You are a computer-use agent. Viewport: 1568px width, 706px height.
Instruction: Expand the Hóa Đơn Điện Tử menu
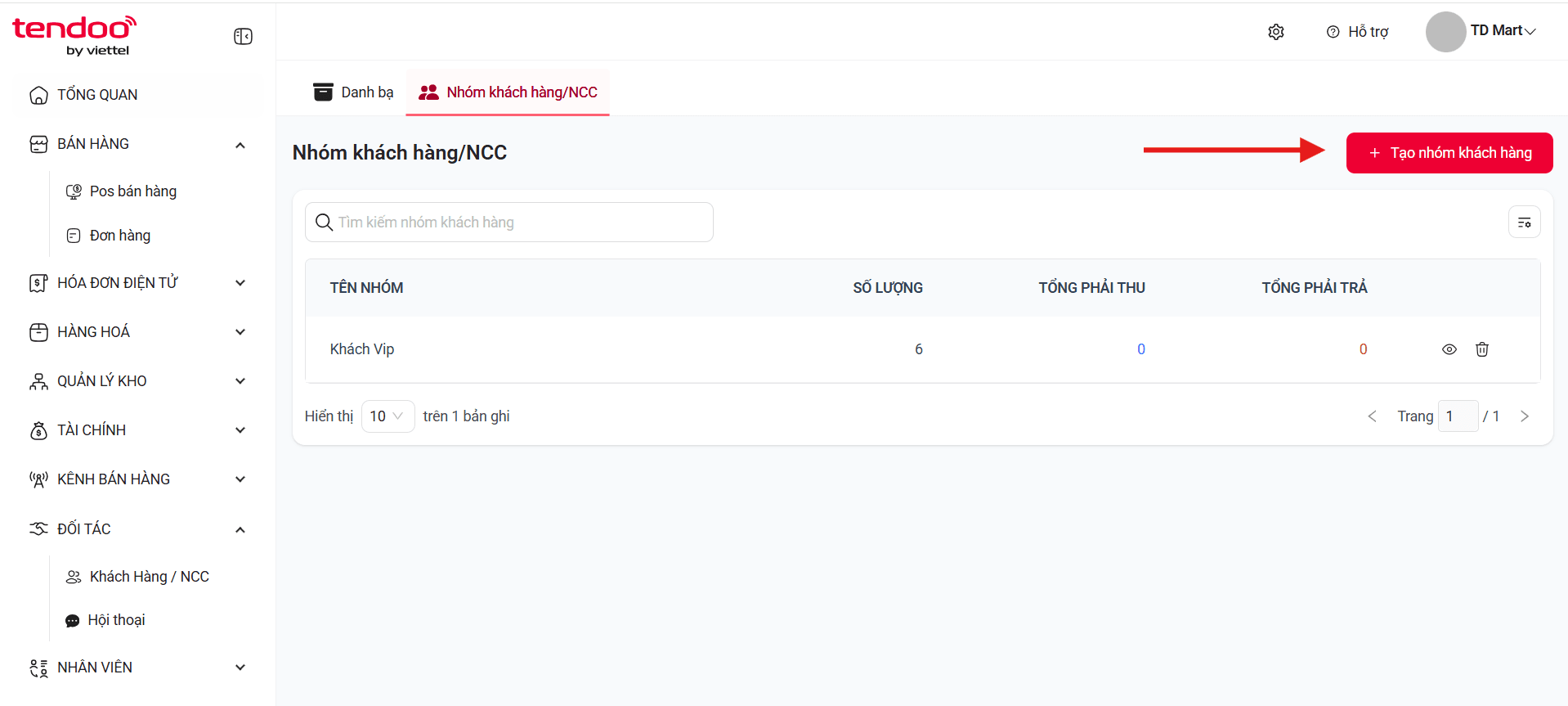click(137, 283)
